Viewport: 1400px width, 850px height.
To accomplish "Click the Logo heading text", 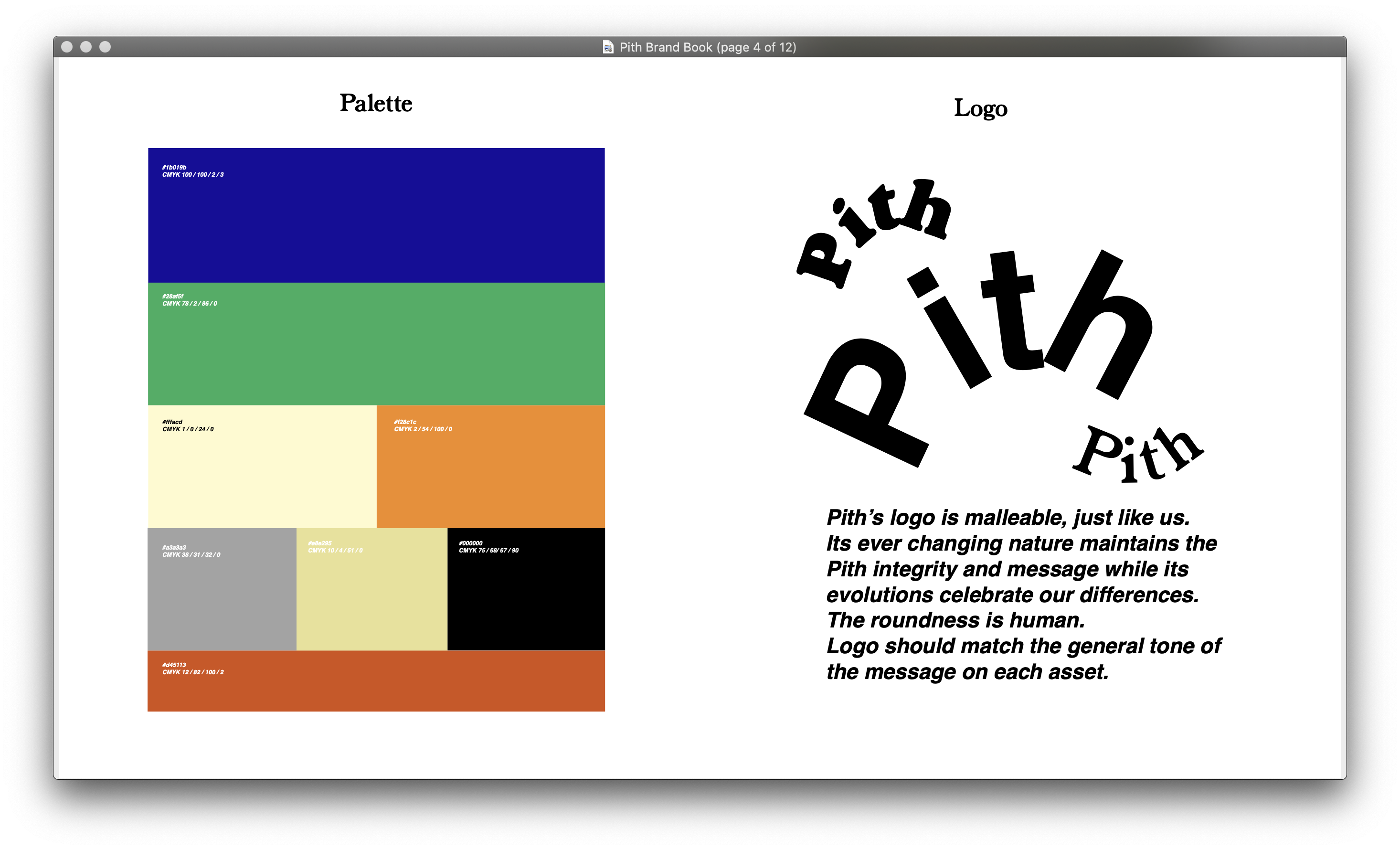I will pyautogui.click(x=980, y=108).
